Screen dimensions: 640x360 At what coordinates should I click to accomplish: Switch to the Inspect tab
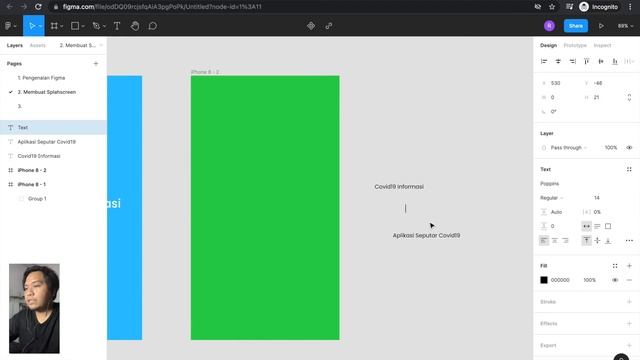pyautogui.click(x=602, y=45)
